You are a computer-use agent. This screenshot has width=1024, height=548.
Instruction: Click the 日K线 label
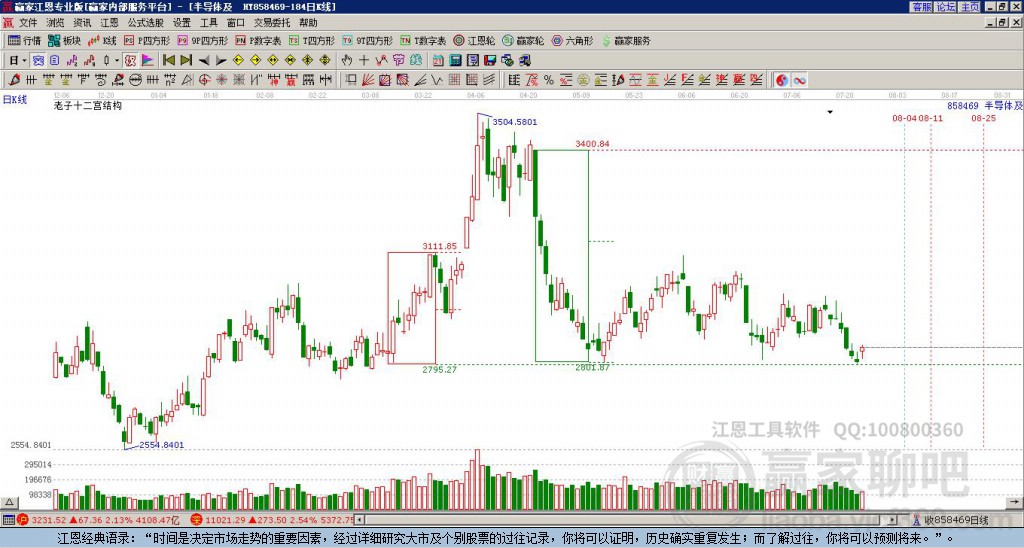[x=15, y=100]
